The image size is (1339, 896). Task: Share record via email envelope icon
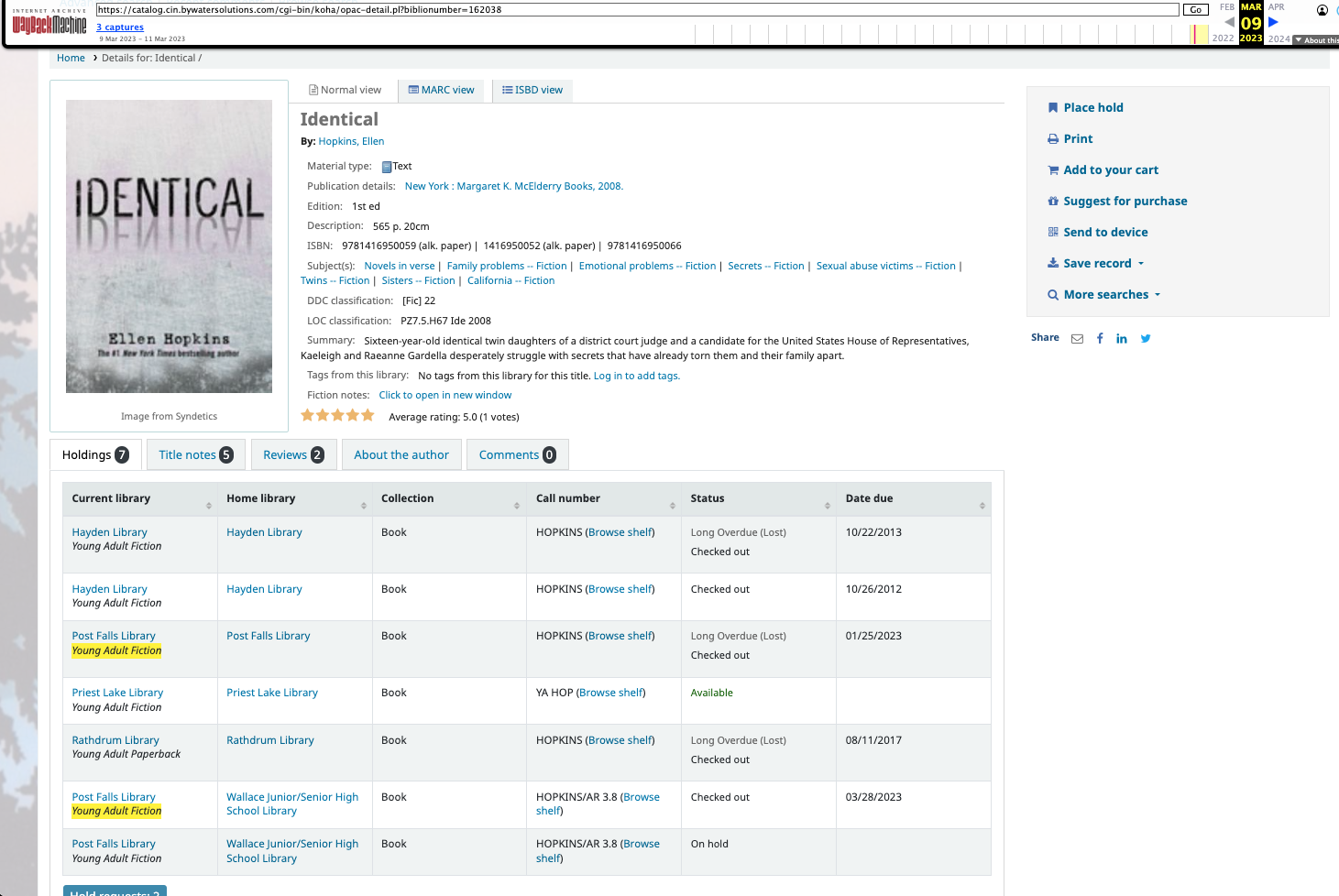tap(1077, 338)
